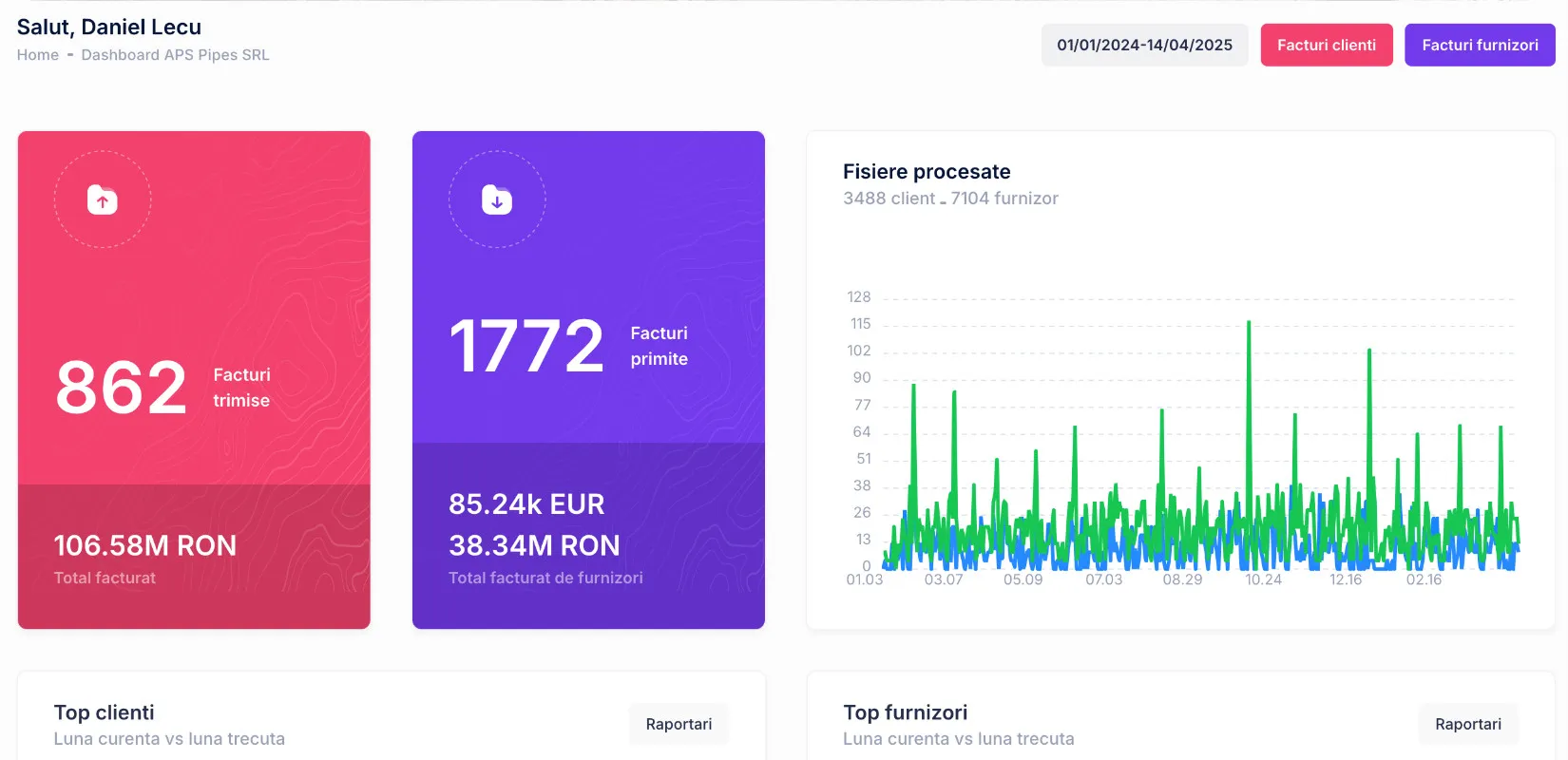Click the Salut, Daniel Lecu greeting
The width and height of the screenshot is (1568, 760).
pos(109,27)
